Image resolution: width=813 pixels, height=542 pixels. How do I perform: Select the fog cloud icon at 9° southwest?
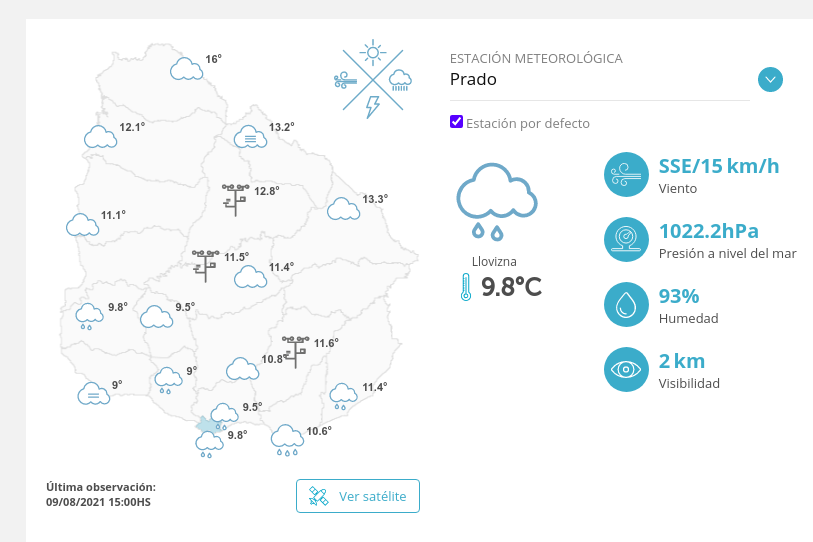[x=94, y=394]
